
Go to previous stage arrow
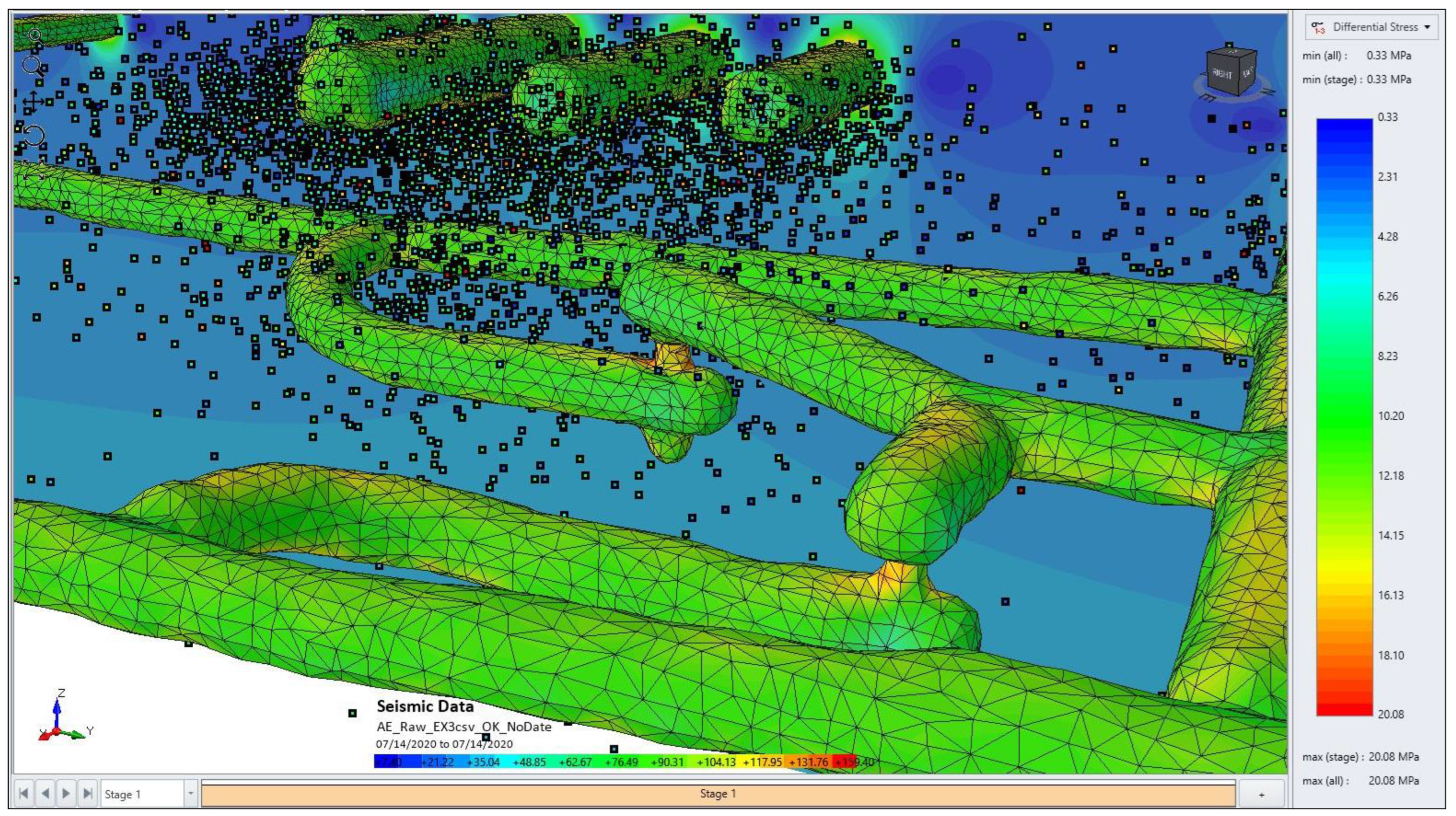tap(45, 793)
